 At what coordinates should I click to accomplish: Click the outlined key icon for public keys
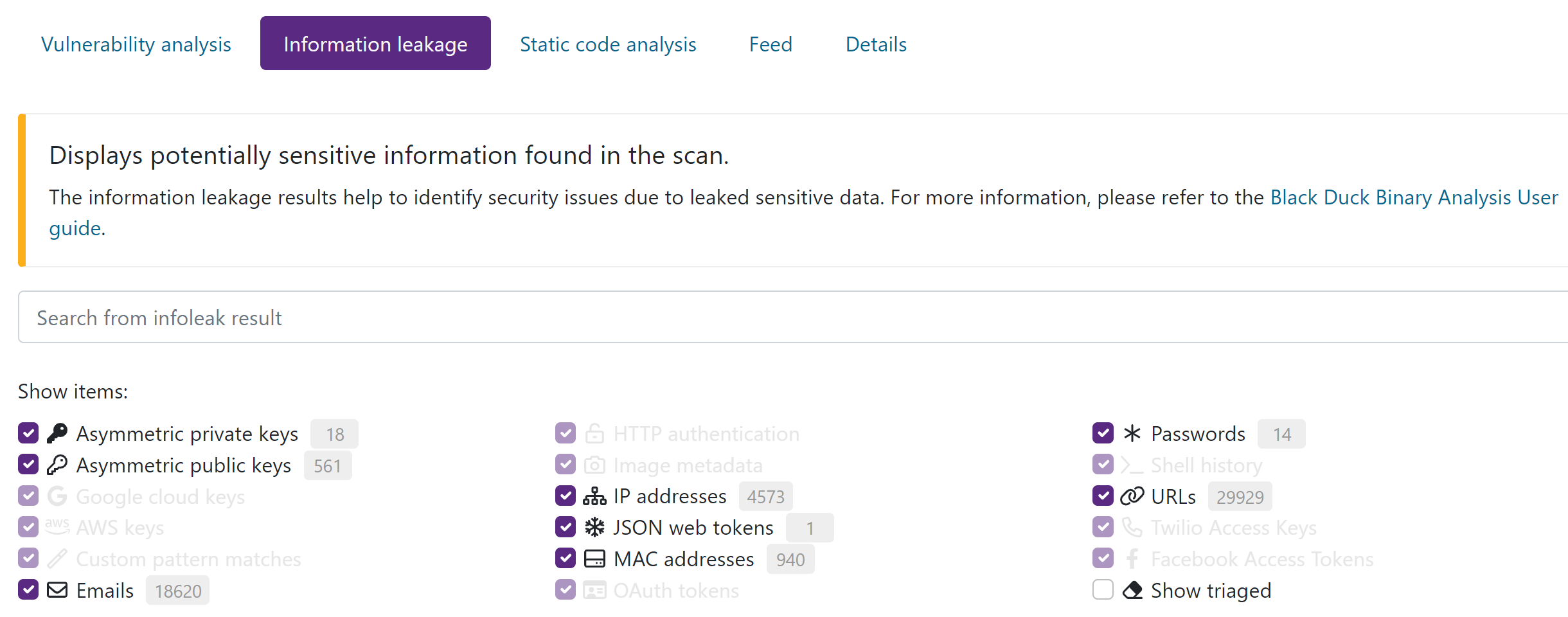point(57,465)
